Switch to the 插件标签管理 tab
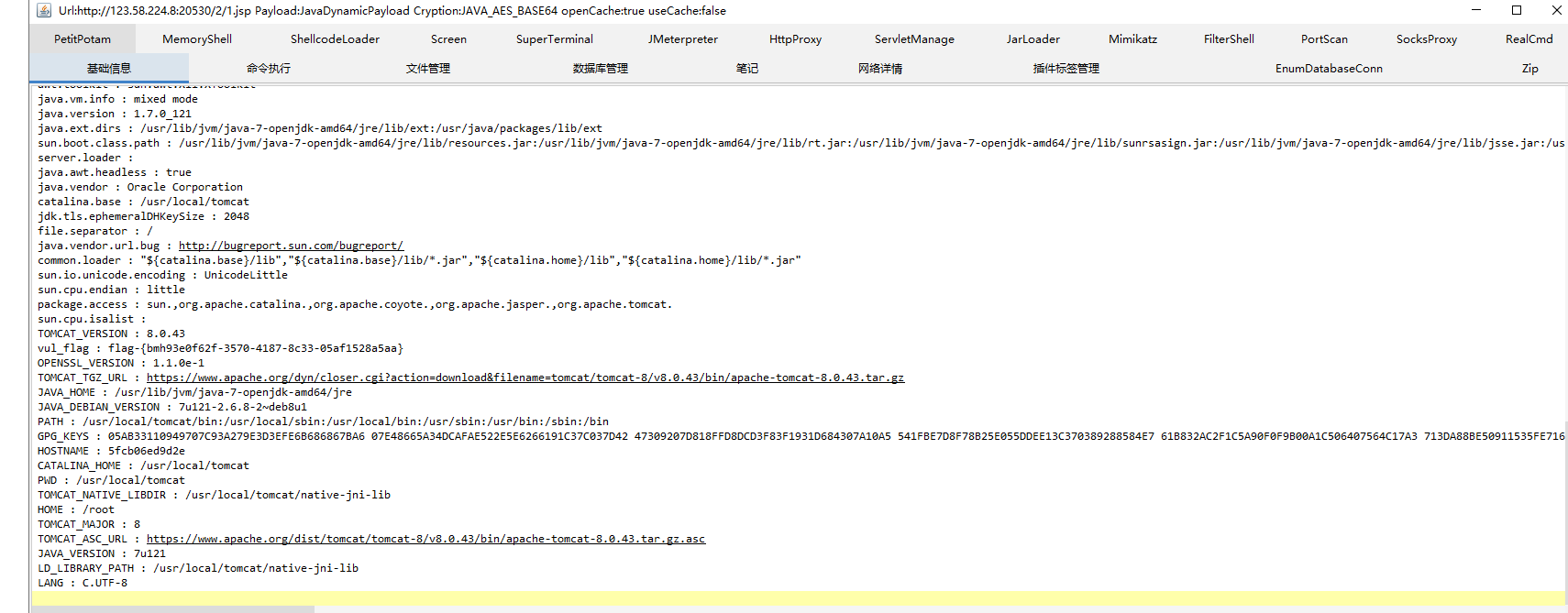The height and width of the screenshot is (613, 1568). pos(1066,69)
